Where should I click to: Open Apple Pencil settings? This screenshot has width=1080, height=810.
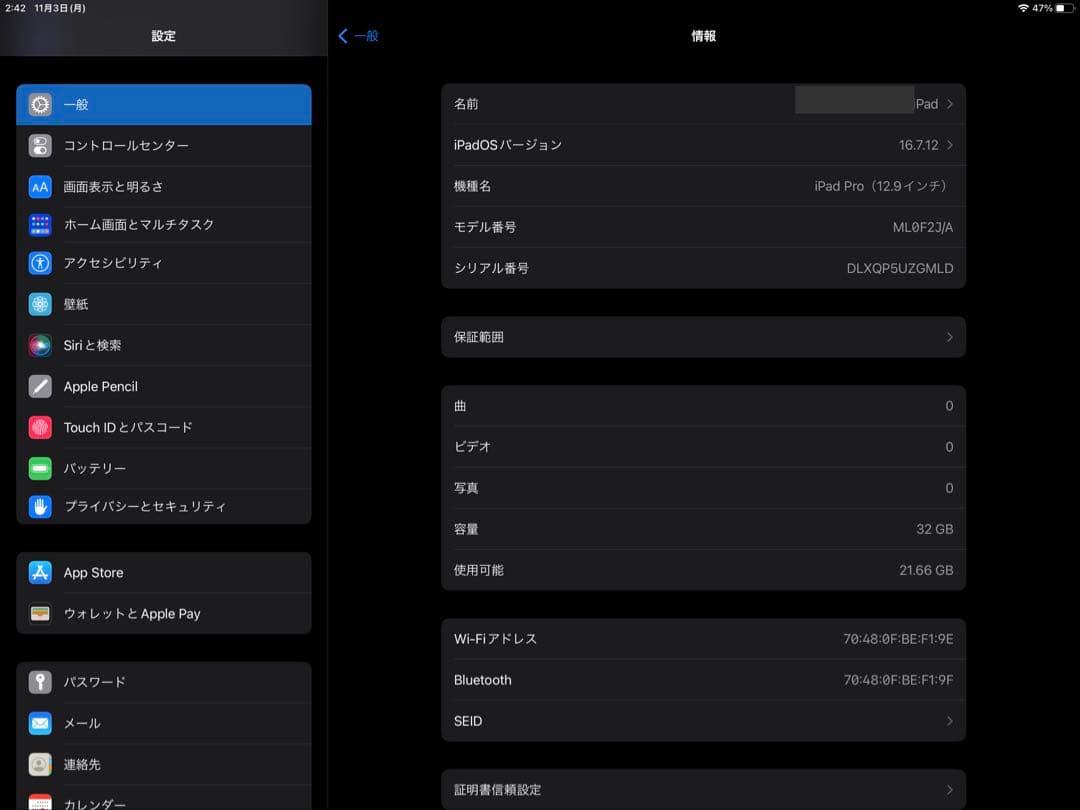click(x=39, y=386)
